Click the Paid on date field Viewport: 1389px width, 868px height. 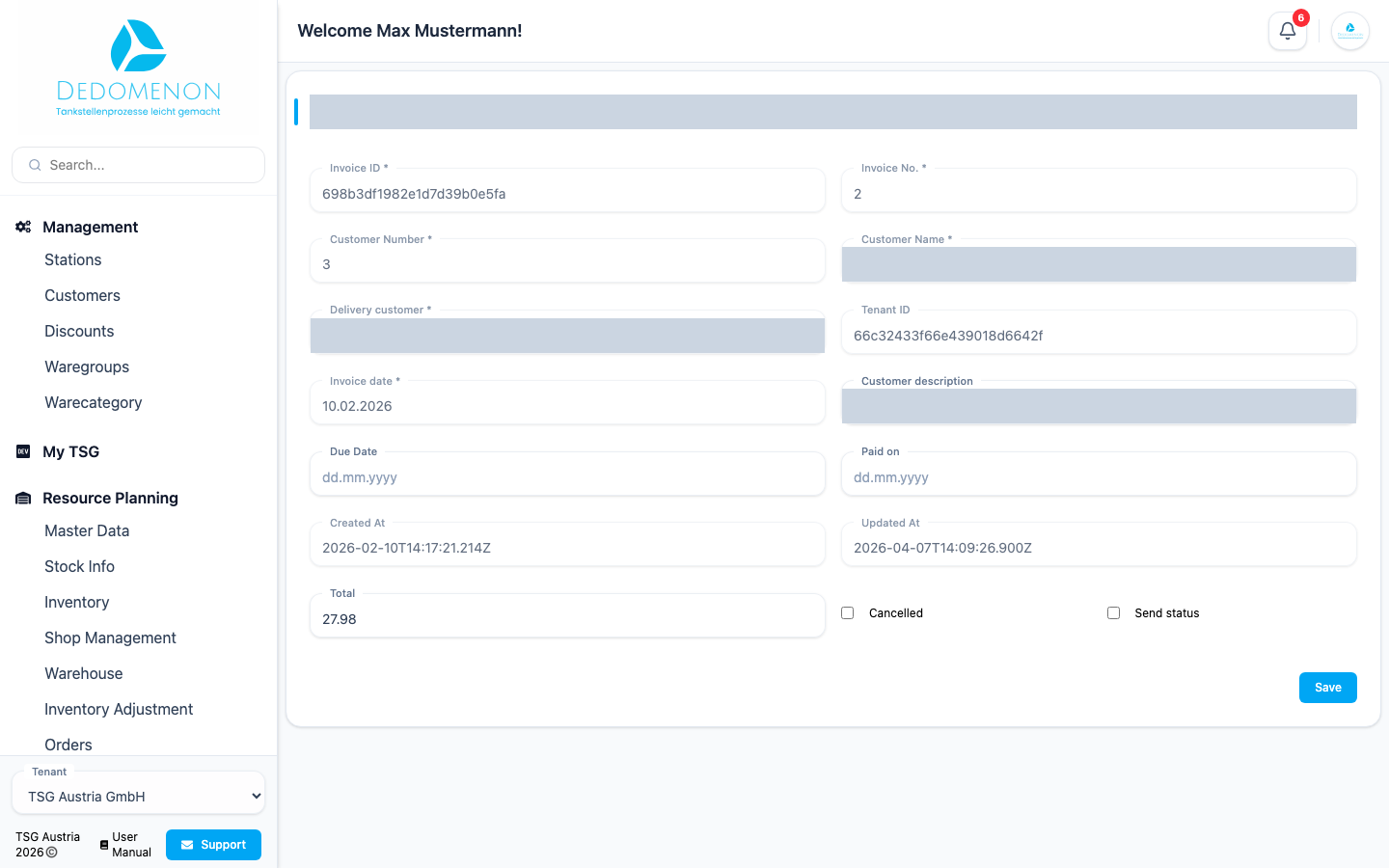coord(1099,474)
